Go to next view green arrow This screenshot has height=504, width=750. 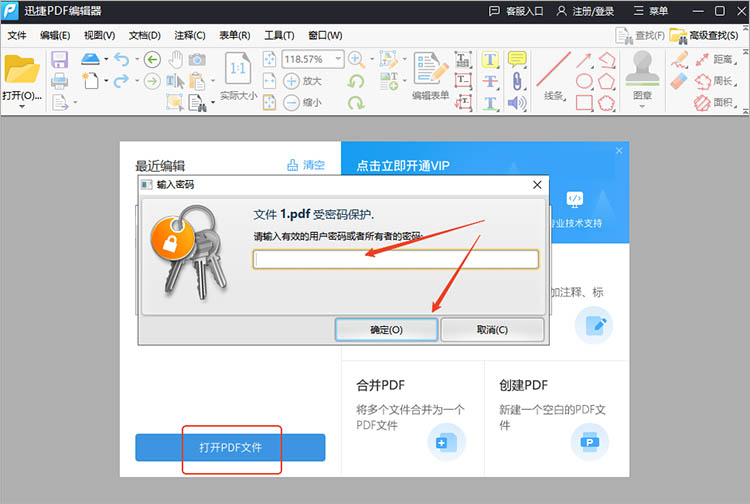point(152,81)
